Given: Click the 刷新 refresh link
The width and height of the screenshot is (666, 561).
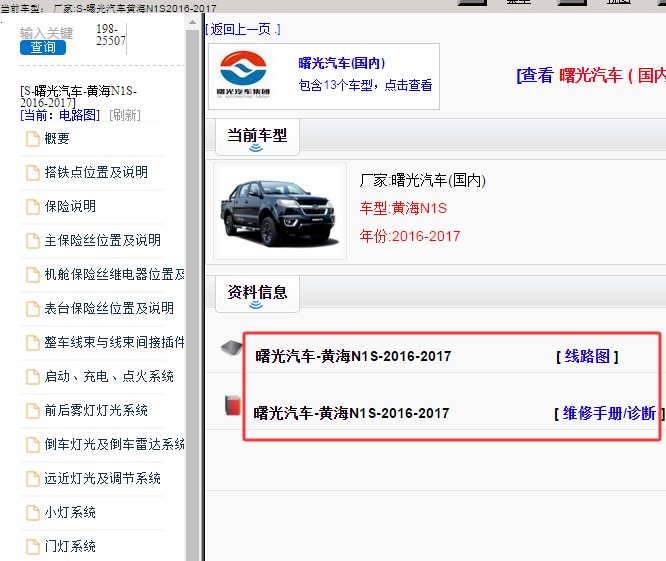Looking at the screenshot, I should click(x=125, y=115).
